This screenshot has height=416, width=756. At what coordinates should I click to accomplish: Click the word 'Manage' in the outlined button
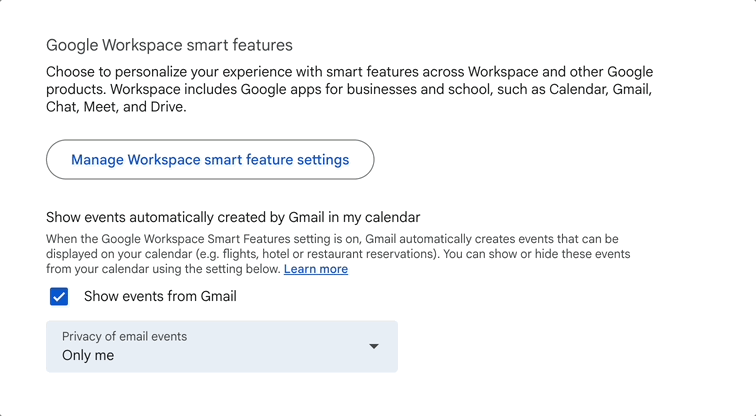[x=97, y=160]
